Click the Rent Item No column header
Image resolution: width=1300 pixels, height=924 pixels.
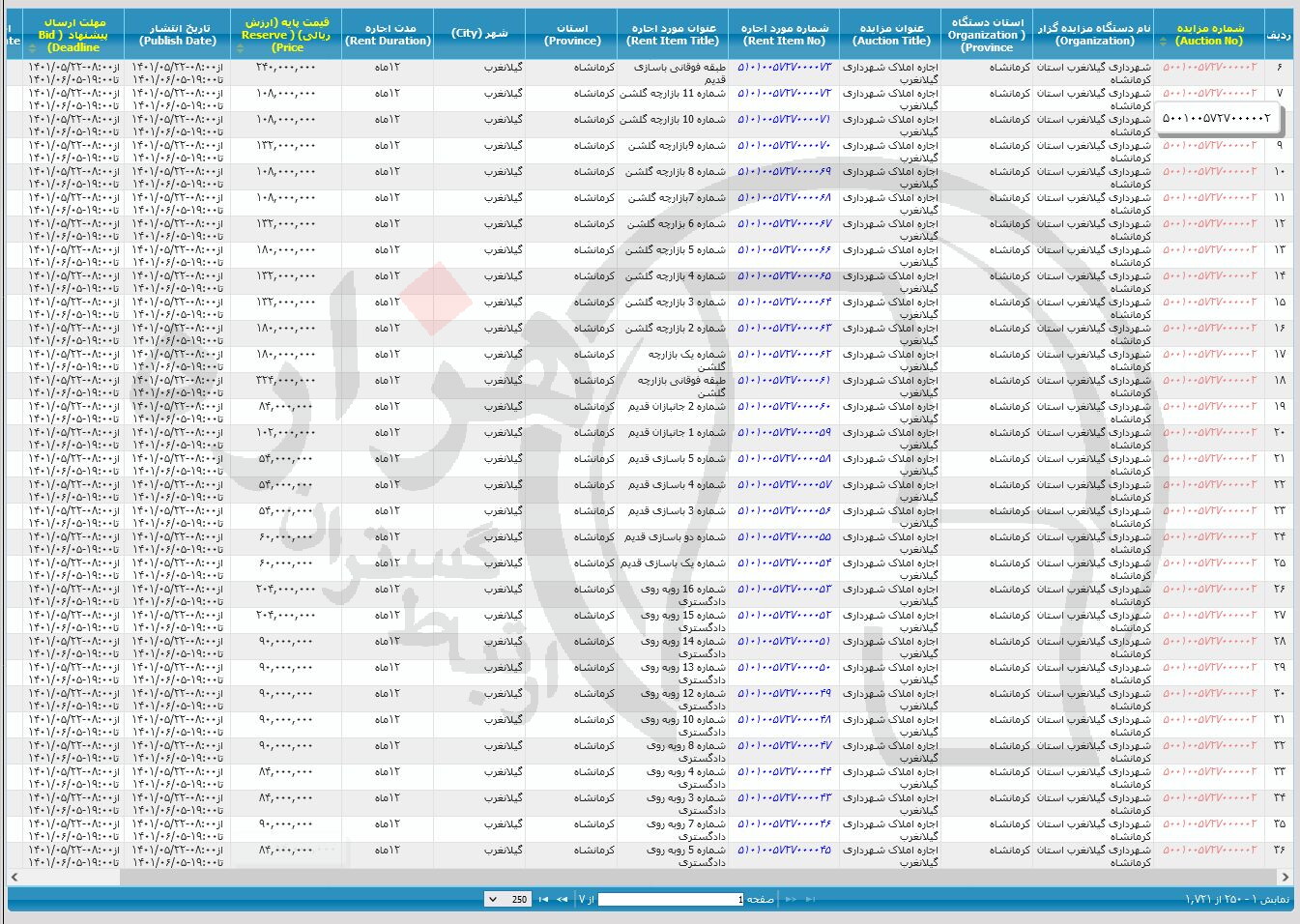[784, 34]
